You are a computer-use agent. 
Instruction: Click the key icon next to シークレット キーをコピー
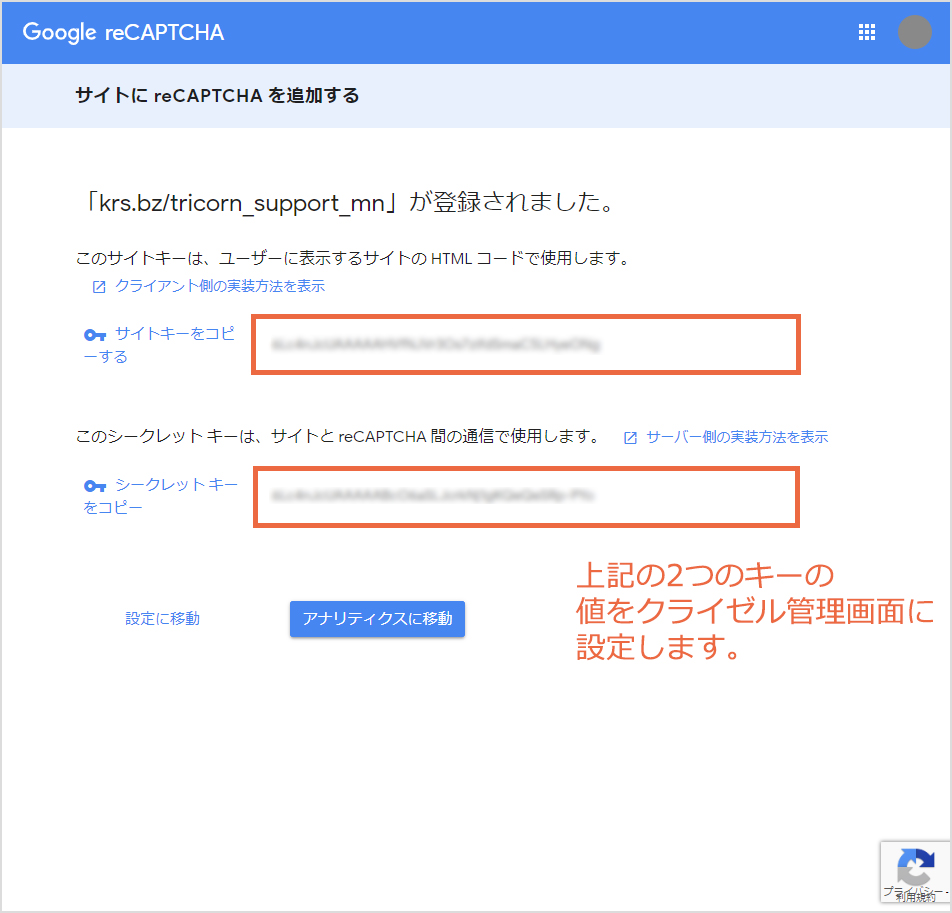coord(95,486)
